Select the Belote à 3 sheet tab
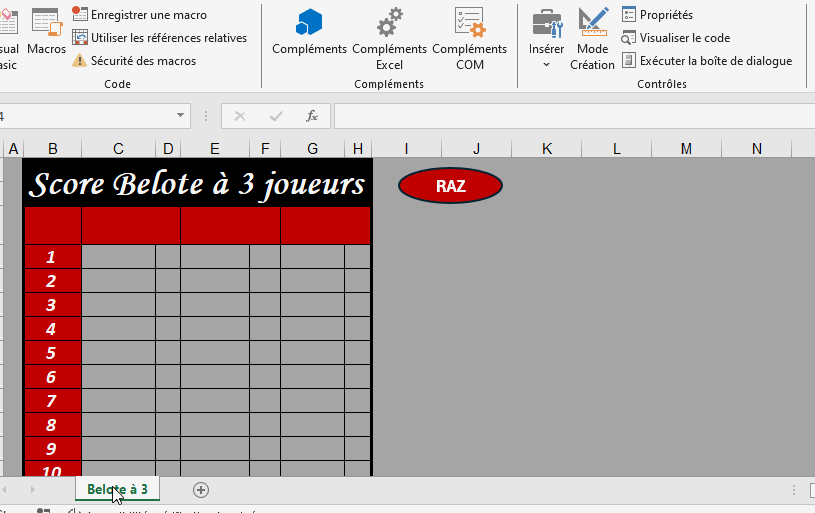The width and height of the screenshot is (815, 513). click(117, 489)
